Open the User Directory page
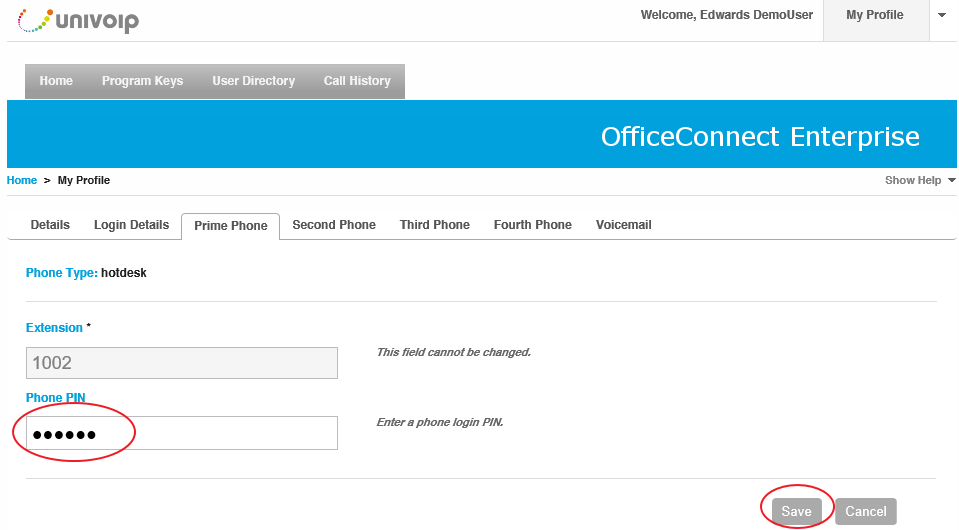Screen dimensions: 959x530 tap(254, 81)
